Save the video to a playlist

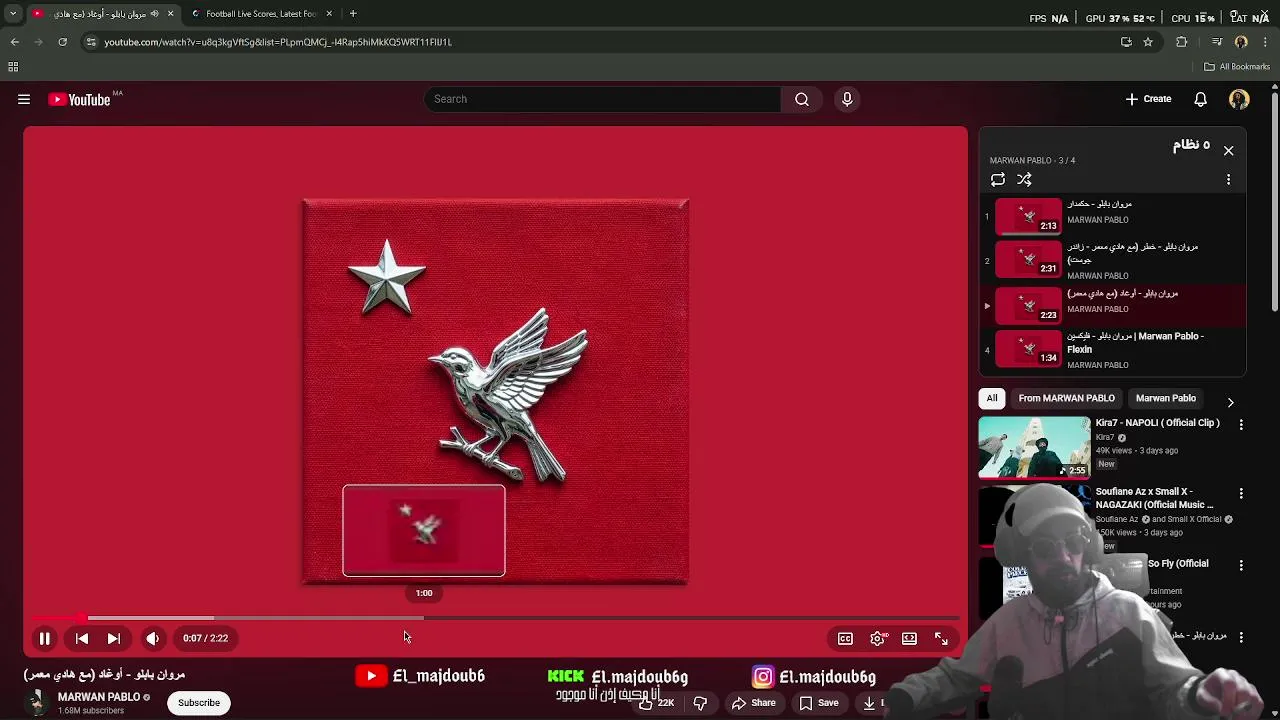pyautogui.click(x=818, y=703)
